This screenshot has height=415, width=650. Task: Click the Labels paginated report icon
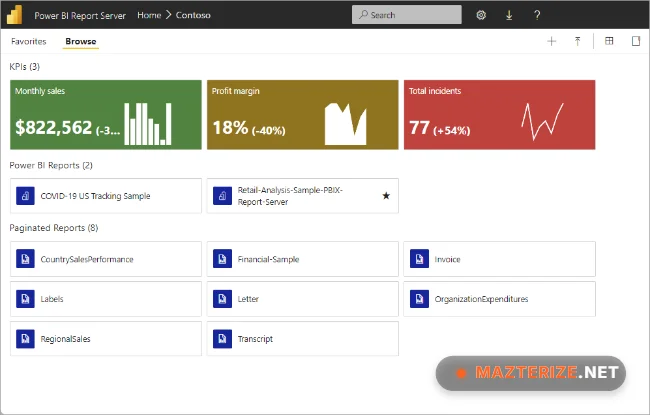coord(25,299)
